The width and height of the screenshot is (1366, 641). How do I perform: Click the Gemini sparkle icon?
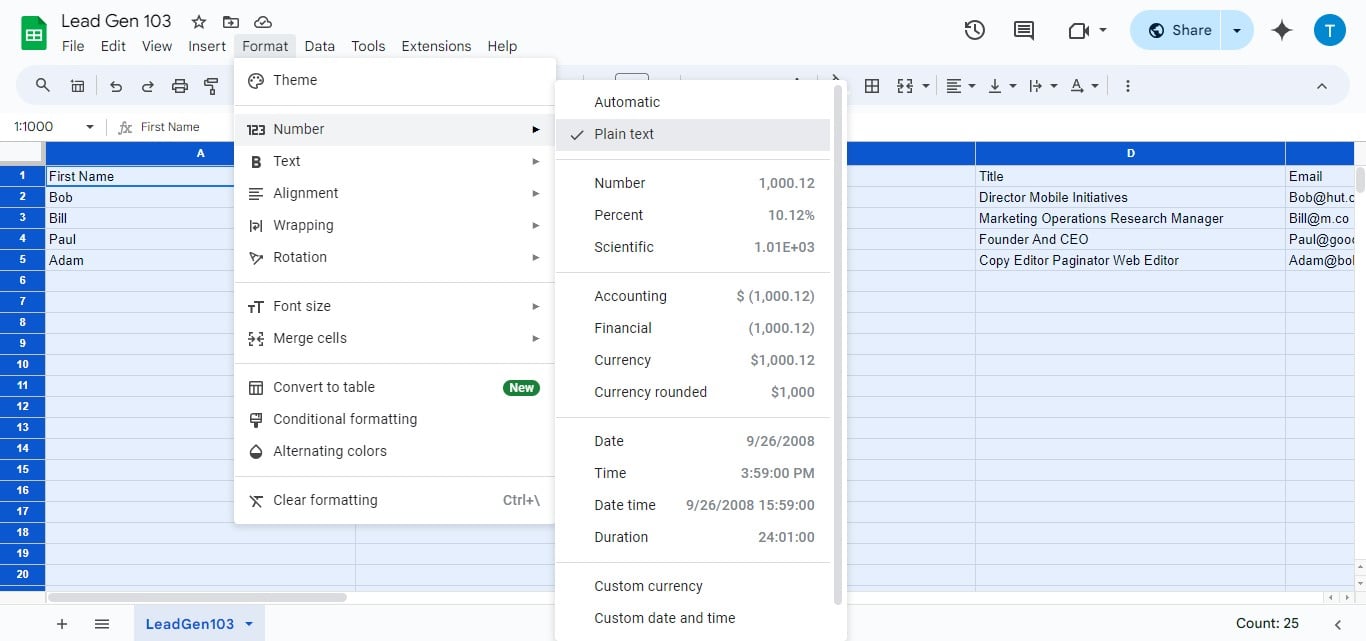[1281, 30]
